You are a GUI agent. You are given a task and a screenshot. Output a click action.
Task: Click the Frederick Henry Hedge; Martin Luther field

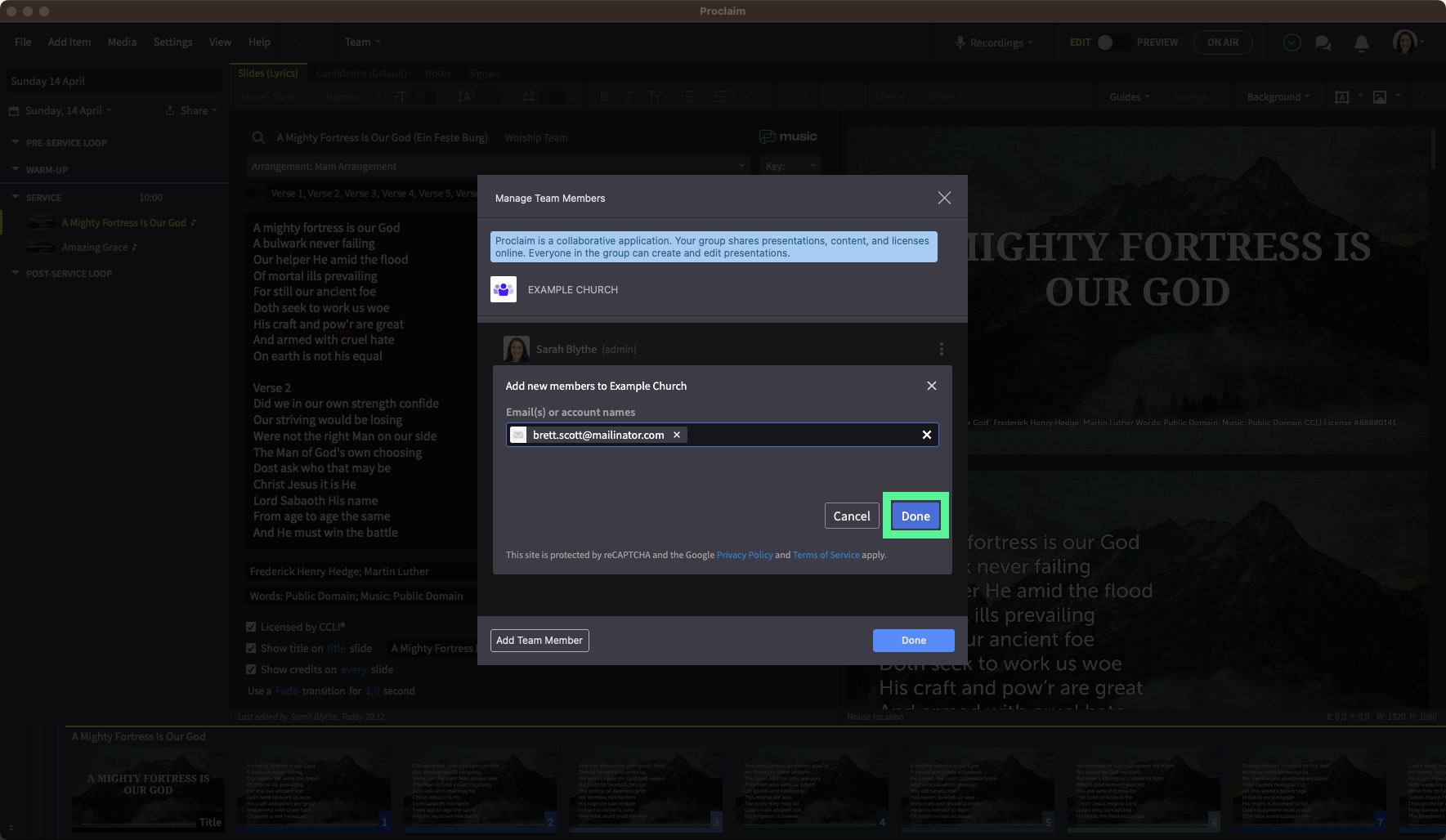361,571
